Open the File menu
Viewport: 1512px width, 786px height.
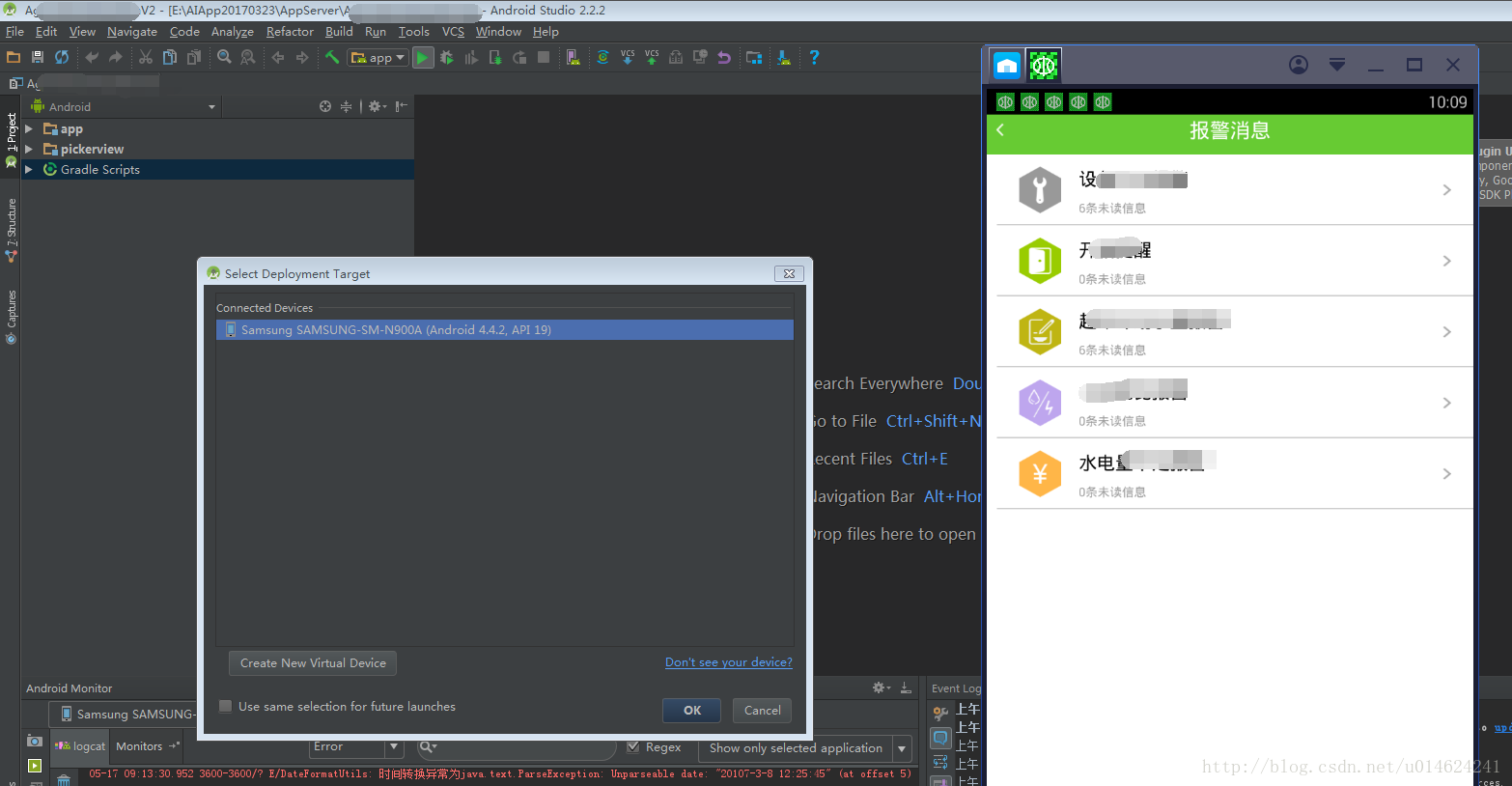point(14,31)
